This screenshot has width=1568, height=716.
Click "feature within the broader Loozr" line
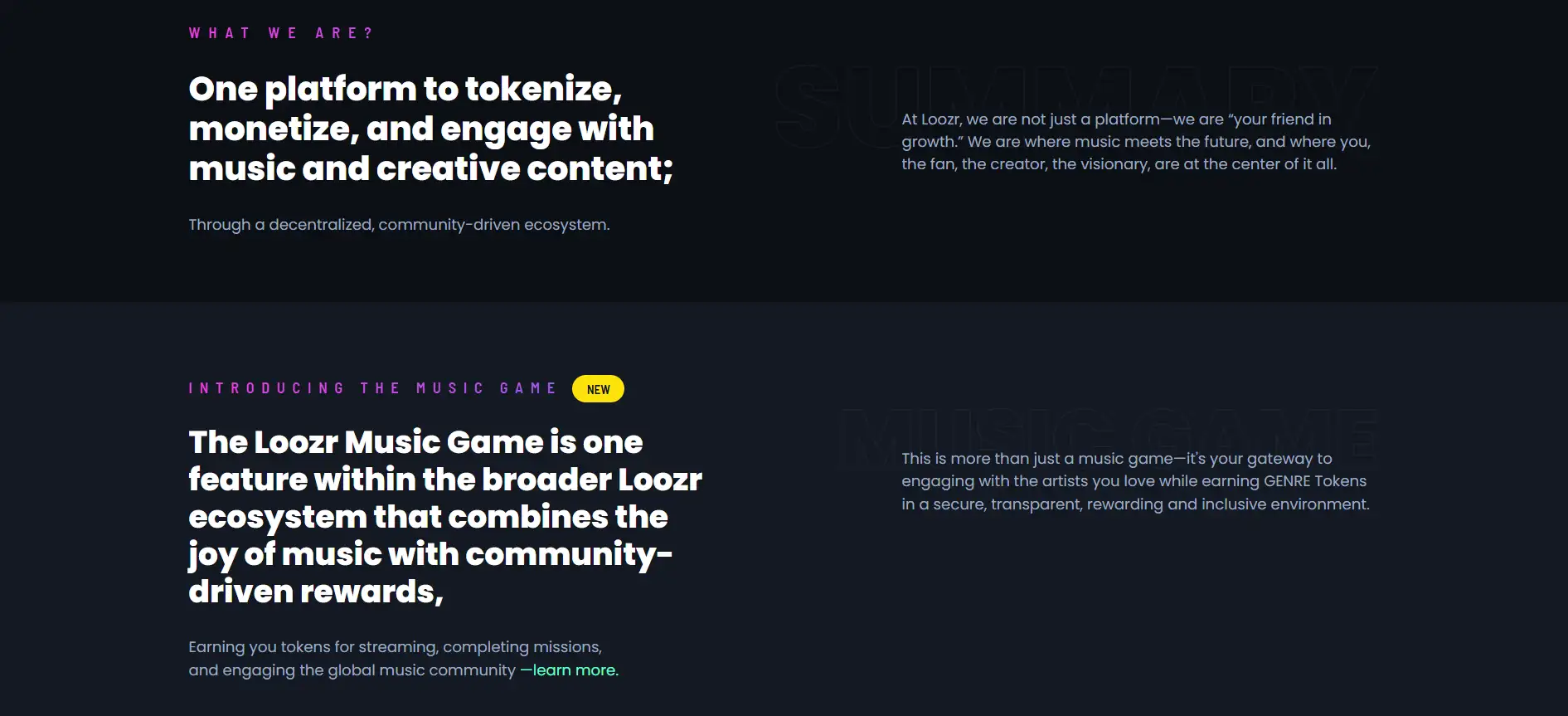444,480
